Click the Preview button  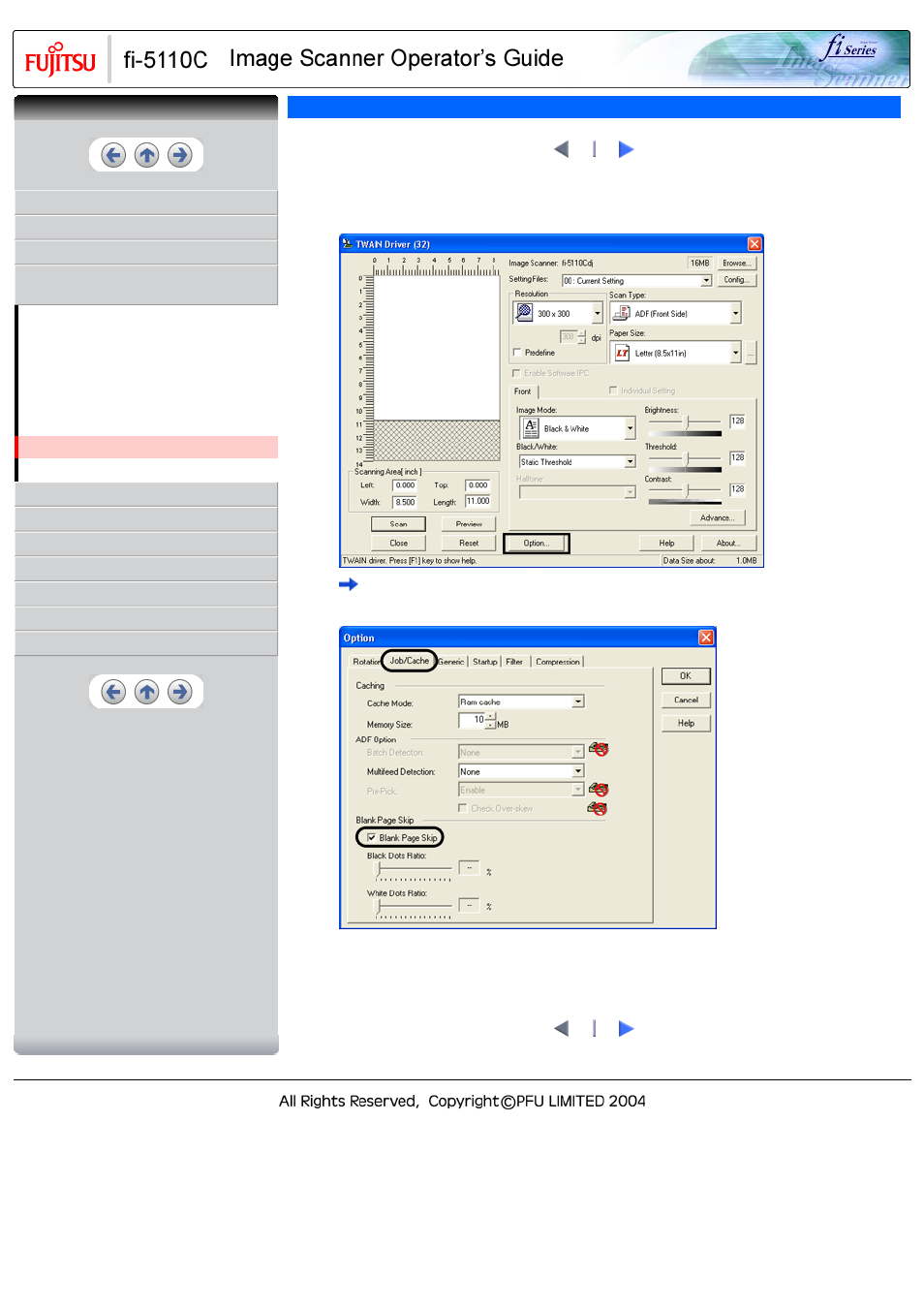pyautogui.click(x=469, y=524)
